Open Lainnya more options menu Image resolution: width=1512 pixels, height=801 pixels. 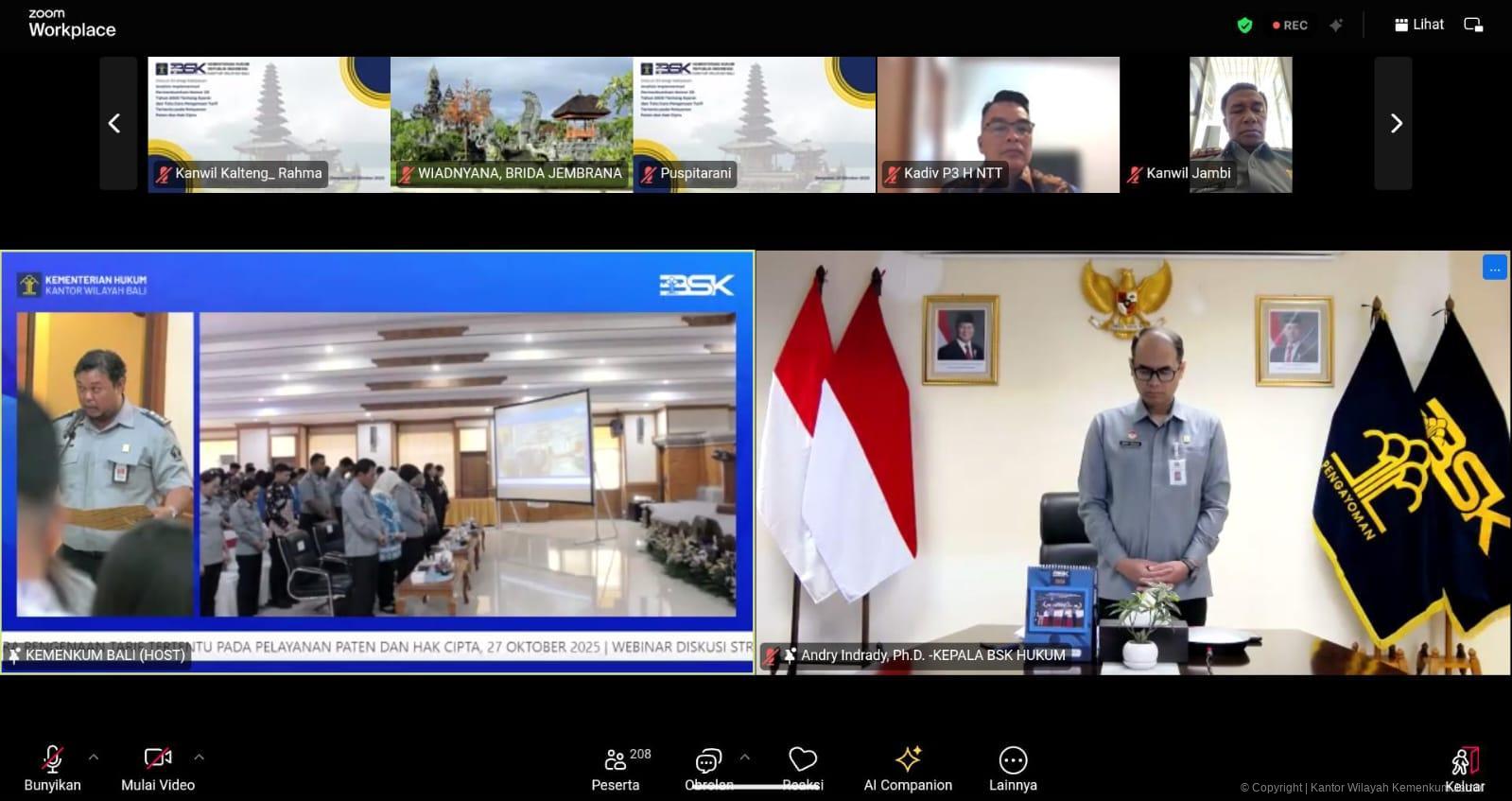1013,768
